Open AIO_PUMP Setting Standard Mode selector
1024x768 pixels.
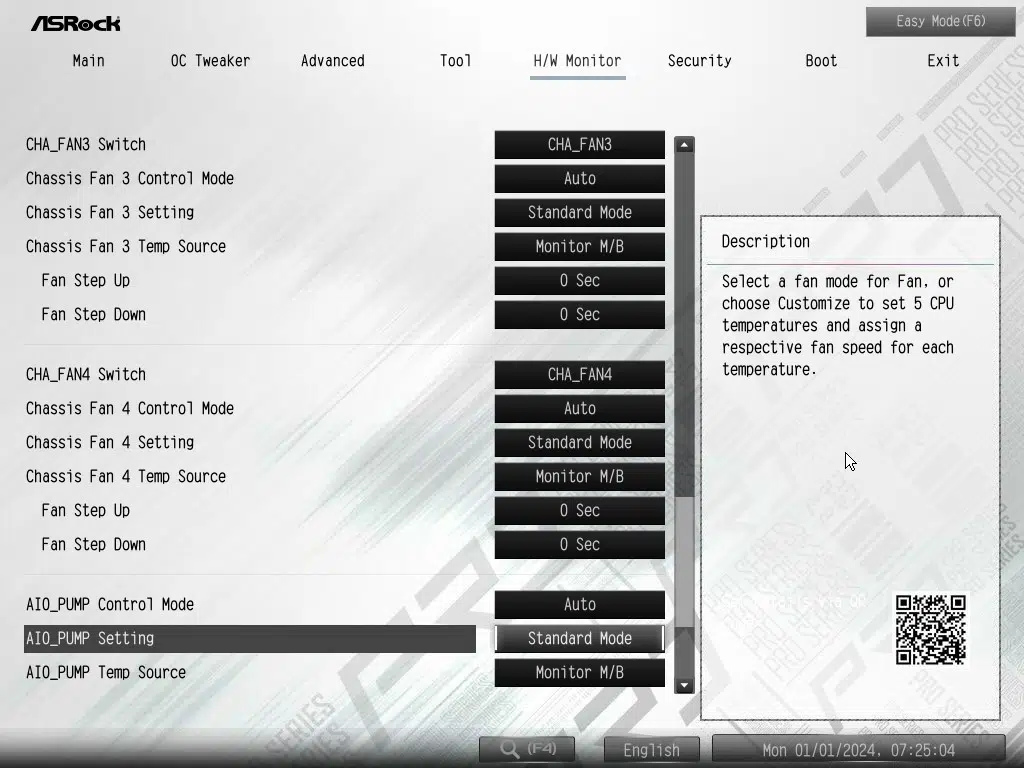[579, 639]
